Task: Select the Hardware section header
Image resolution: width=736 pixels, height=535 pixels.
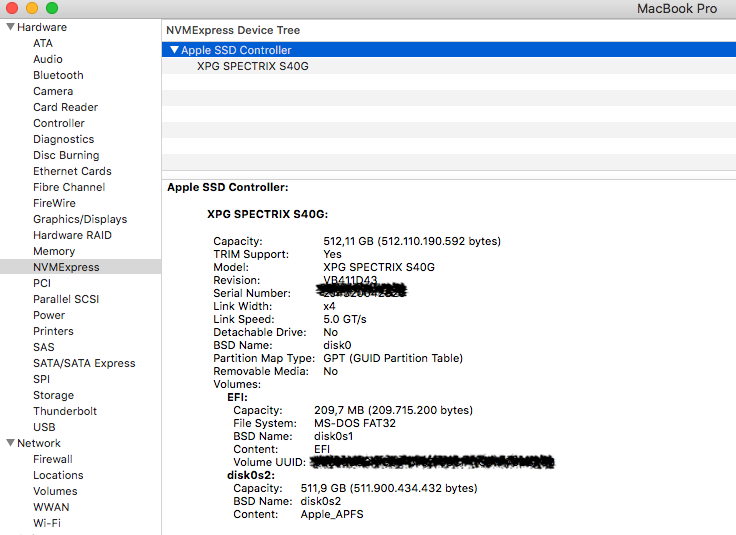Action: (x=42, y=27)
